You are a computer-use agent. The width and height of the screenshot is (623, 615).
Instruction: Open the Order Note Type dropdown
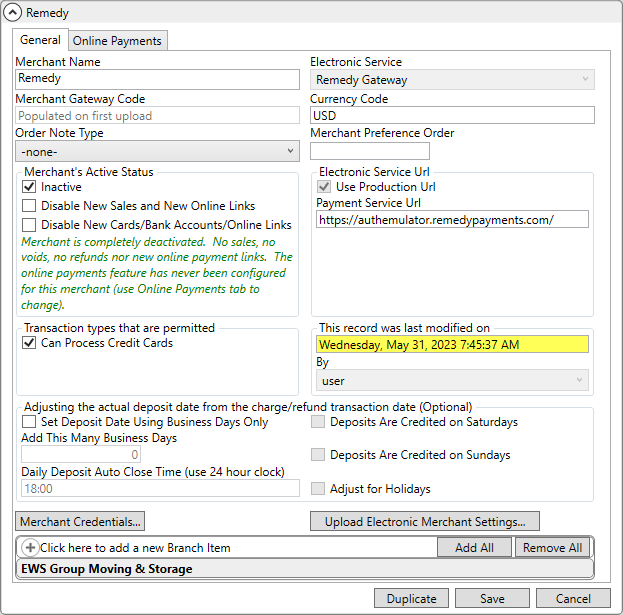(x=157, y=151)
